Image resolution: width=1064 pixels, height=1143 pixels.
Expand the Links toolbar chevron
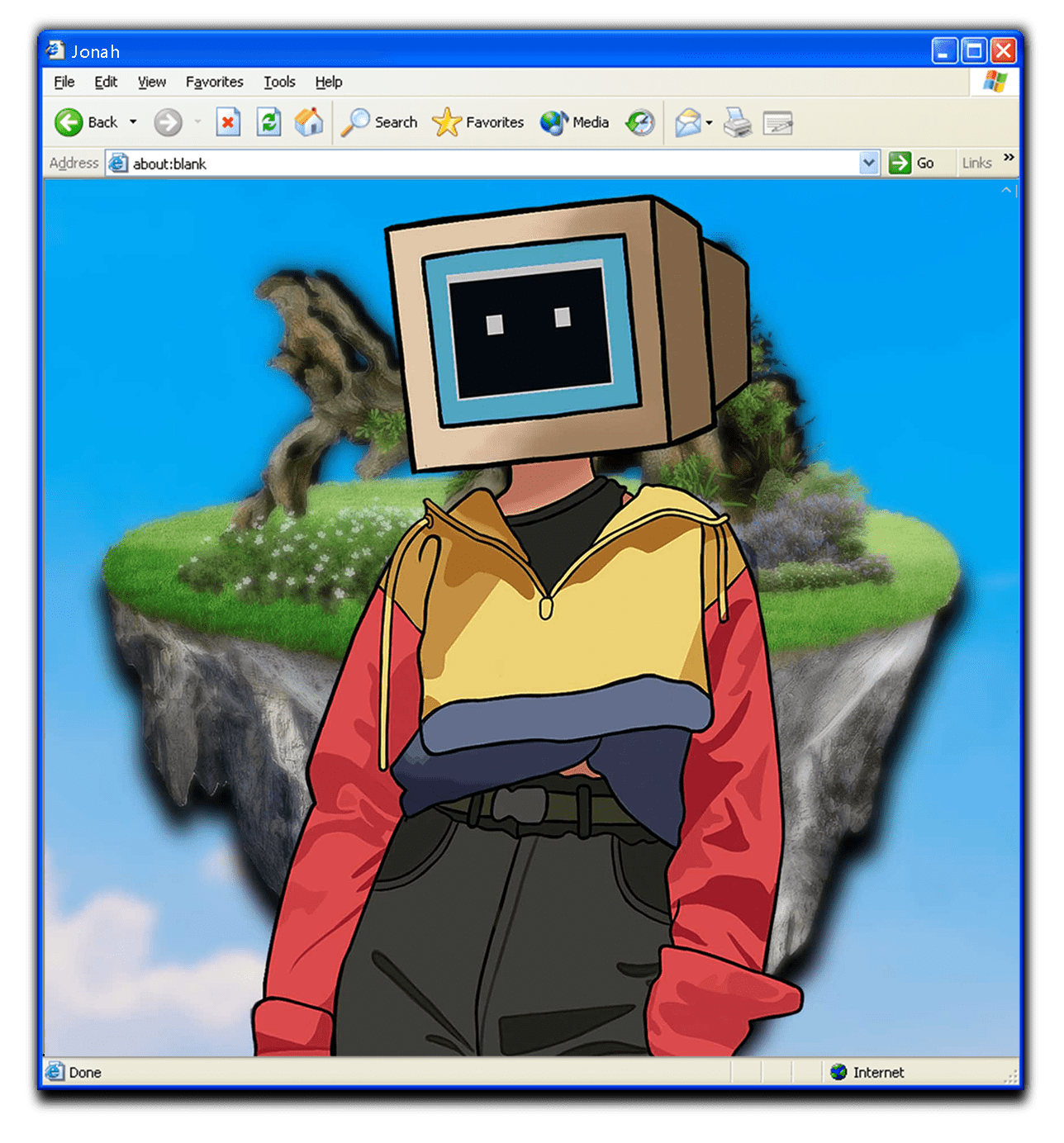(1009, 157)
